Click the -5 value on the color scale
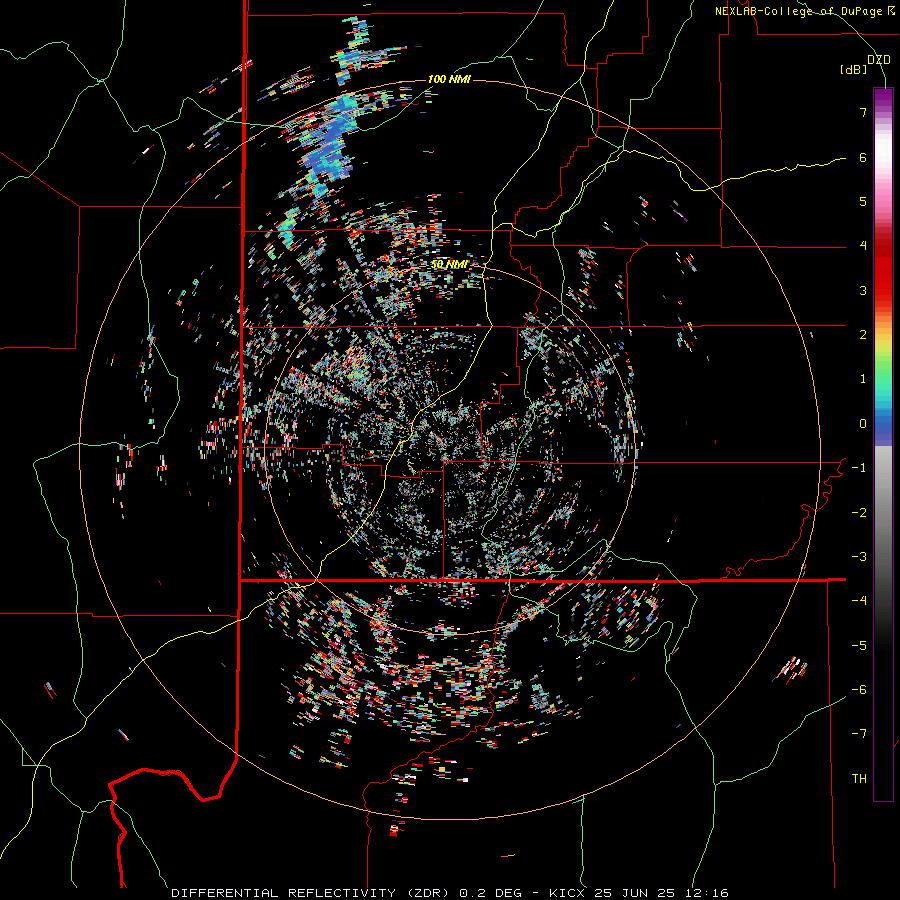 pos(859,645)
